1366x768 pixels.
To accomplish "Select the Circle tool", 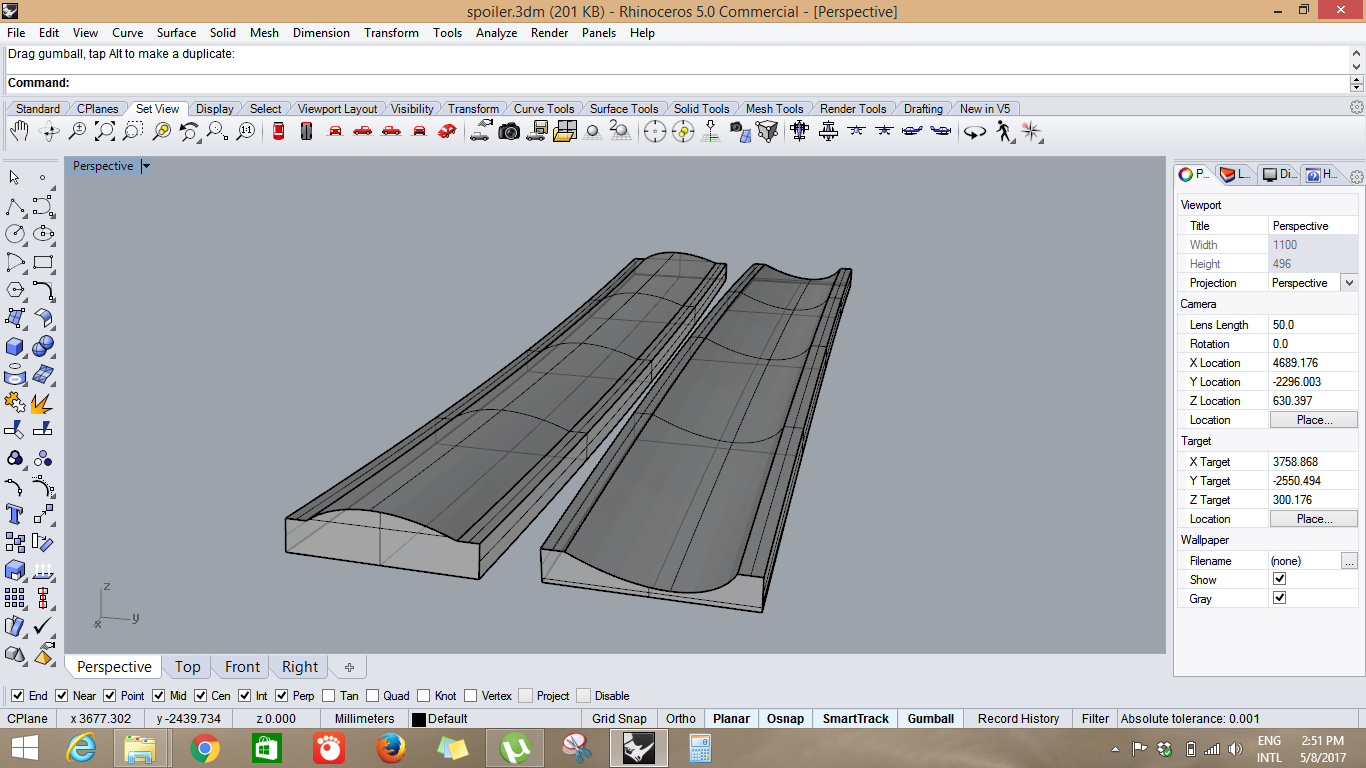I will click(x=15, y=234).
